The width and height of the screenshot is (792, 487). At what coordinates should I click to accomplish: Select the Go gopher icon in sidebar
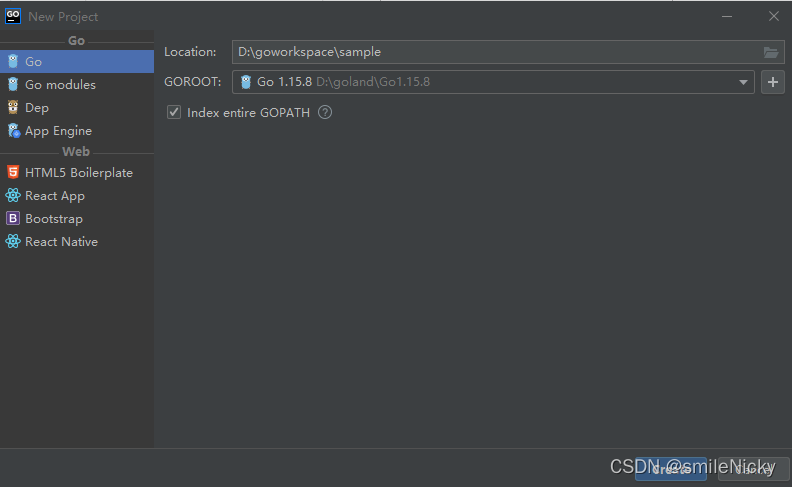point(13,61)
